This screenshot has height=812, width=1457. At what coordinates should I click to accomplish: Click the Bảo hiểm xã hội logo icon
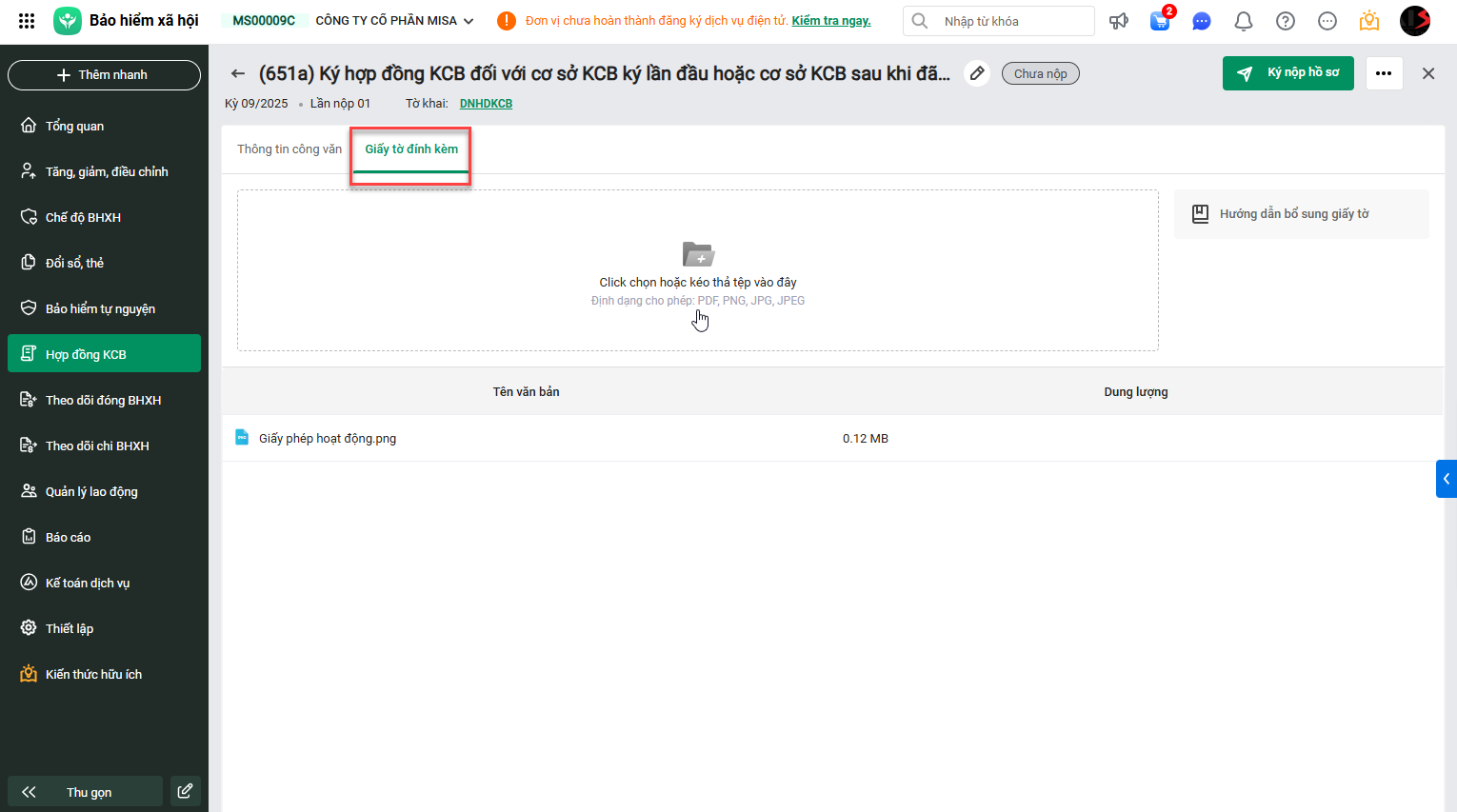pos(68,21)
